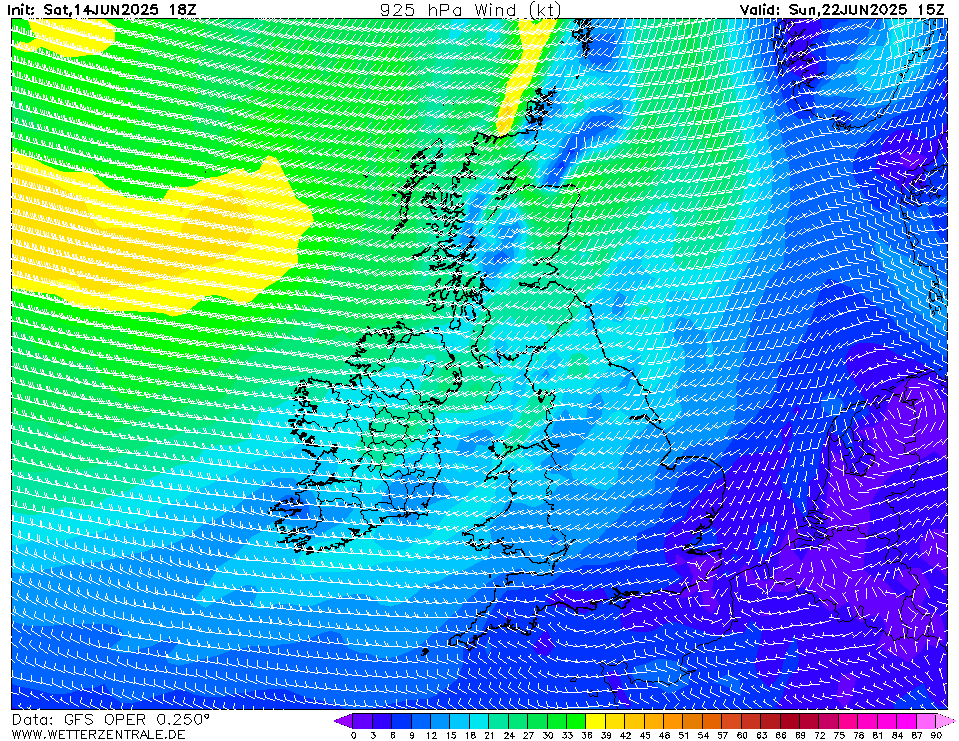
Task: Click the legend value '63'
Action: point(761,735)
